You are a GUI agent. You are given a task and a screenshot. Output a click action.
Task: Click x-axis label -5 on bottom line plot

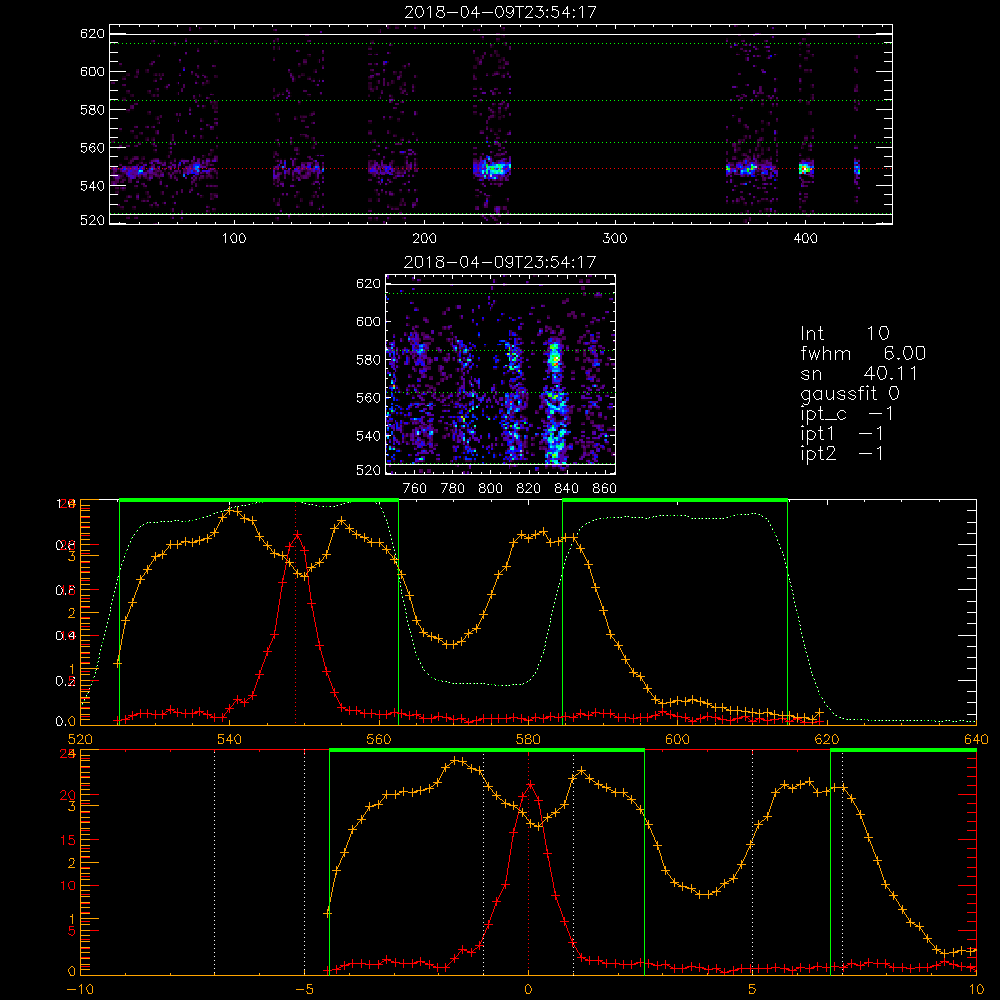304,989
